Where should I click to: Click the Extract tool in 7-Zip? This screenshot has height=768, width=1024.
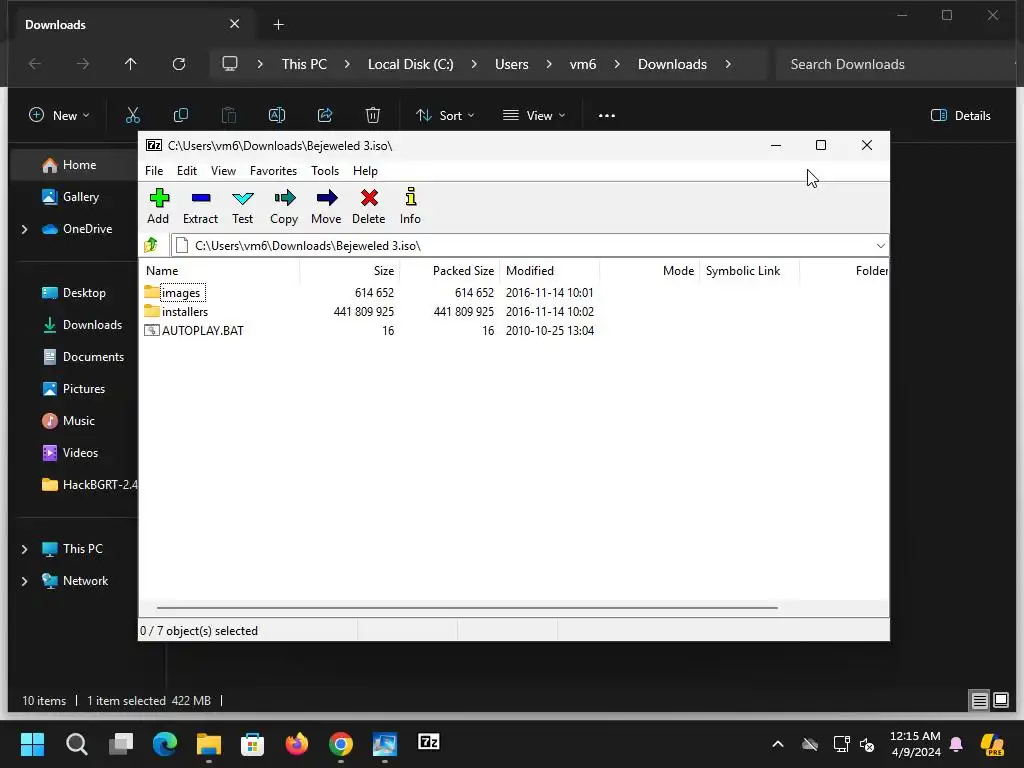tap(200, 206)
